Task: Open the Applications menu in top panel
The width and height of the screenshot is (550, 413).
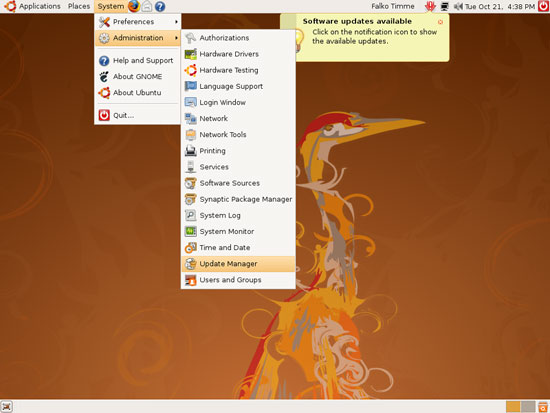Action: (x=40, y=6)
